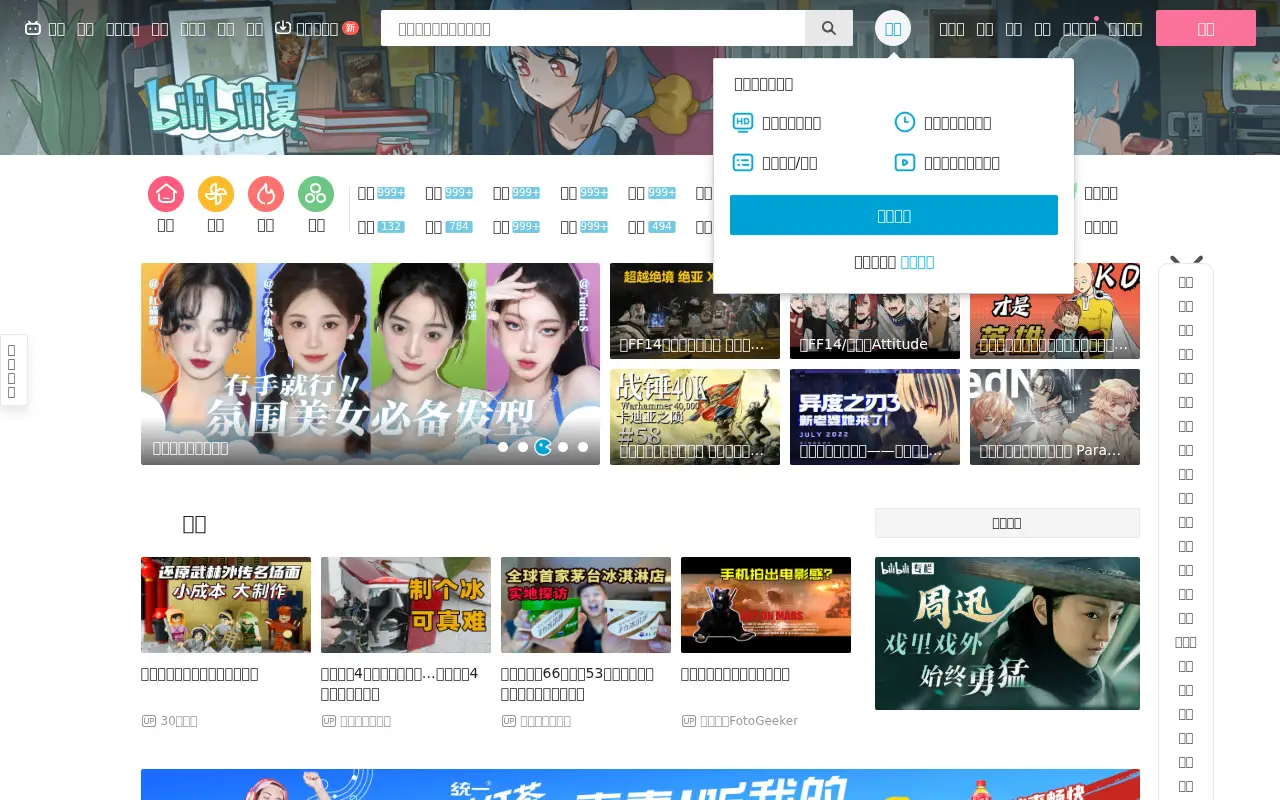Screen dimensions: 1280x800
Task: Click the UP icon beside FotoGeeker
Action: (x=689, y=721)
